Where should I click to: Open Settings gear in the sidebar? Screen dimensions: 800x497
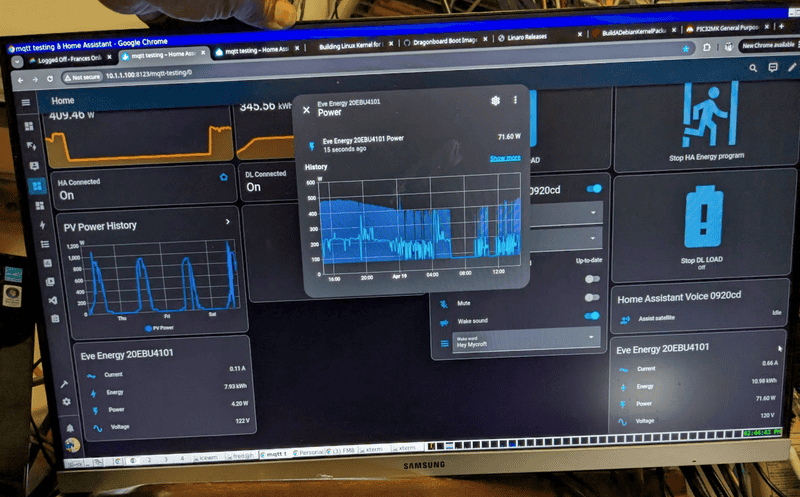click(x=66, y=402)
